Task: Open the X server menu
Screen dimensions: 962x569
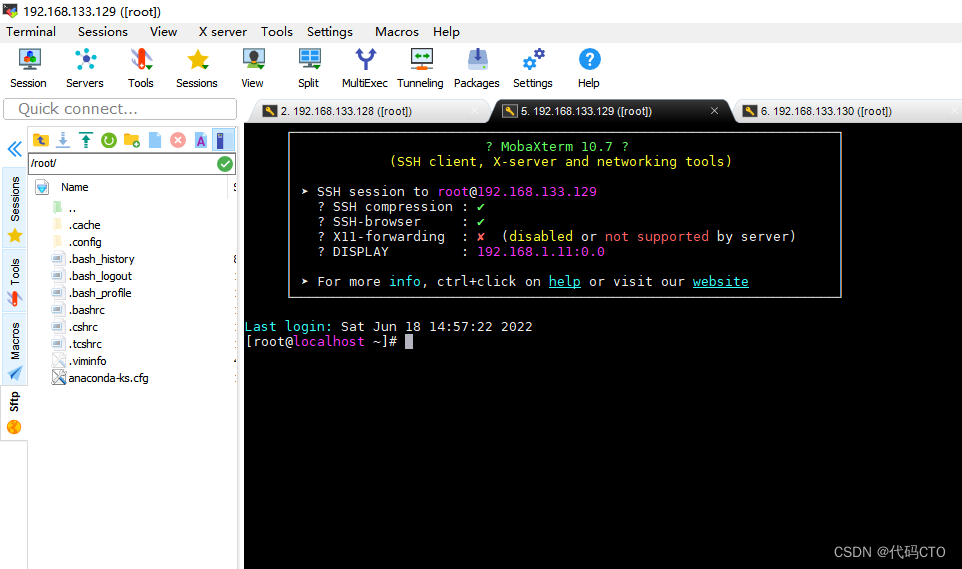Action: tap(222, 32)
